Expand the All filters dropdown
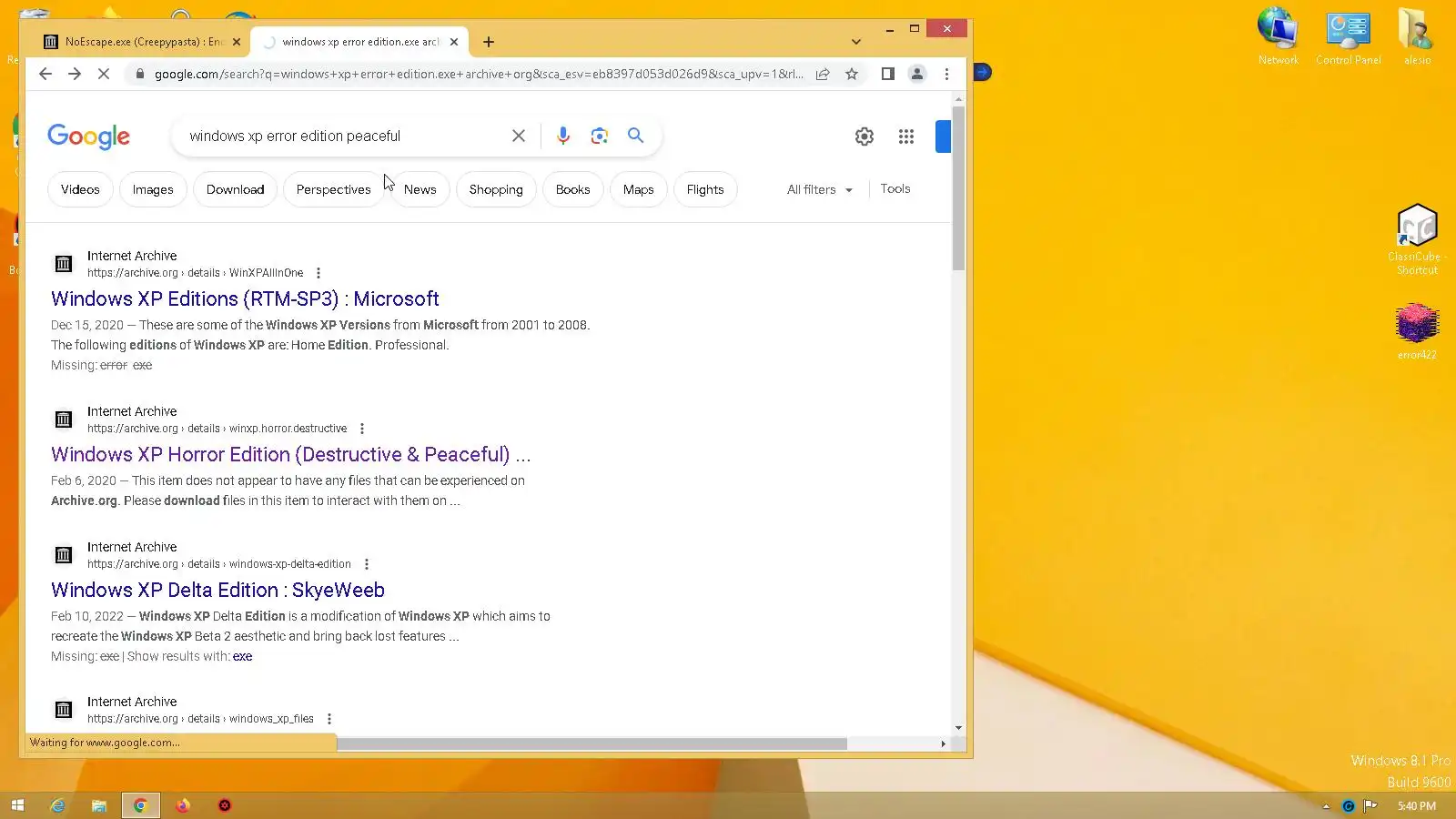Viewport: 1456px width, 819px height. 820,189
